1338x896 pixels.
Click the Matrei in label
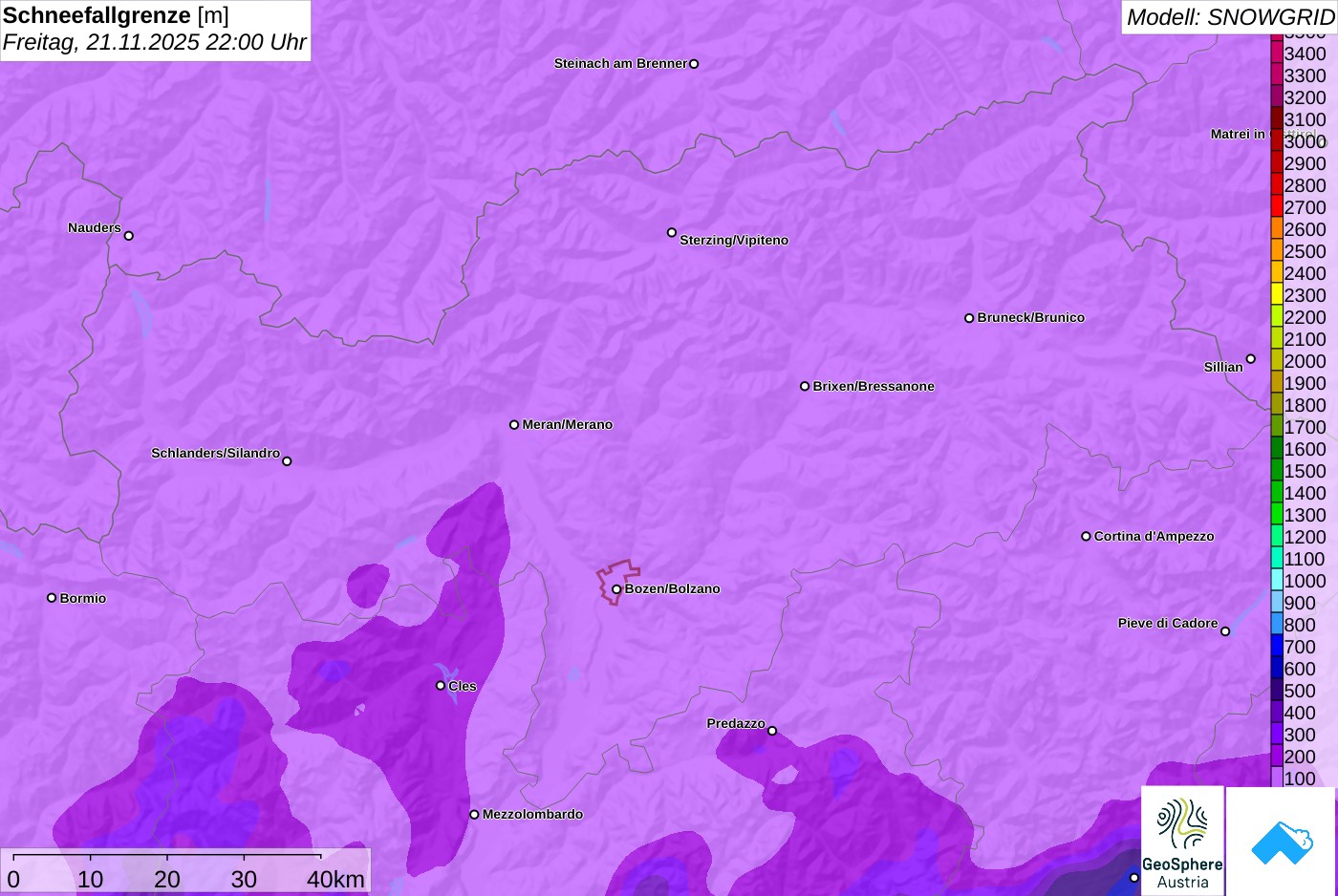point(1238,134)
